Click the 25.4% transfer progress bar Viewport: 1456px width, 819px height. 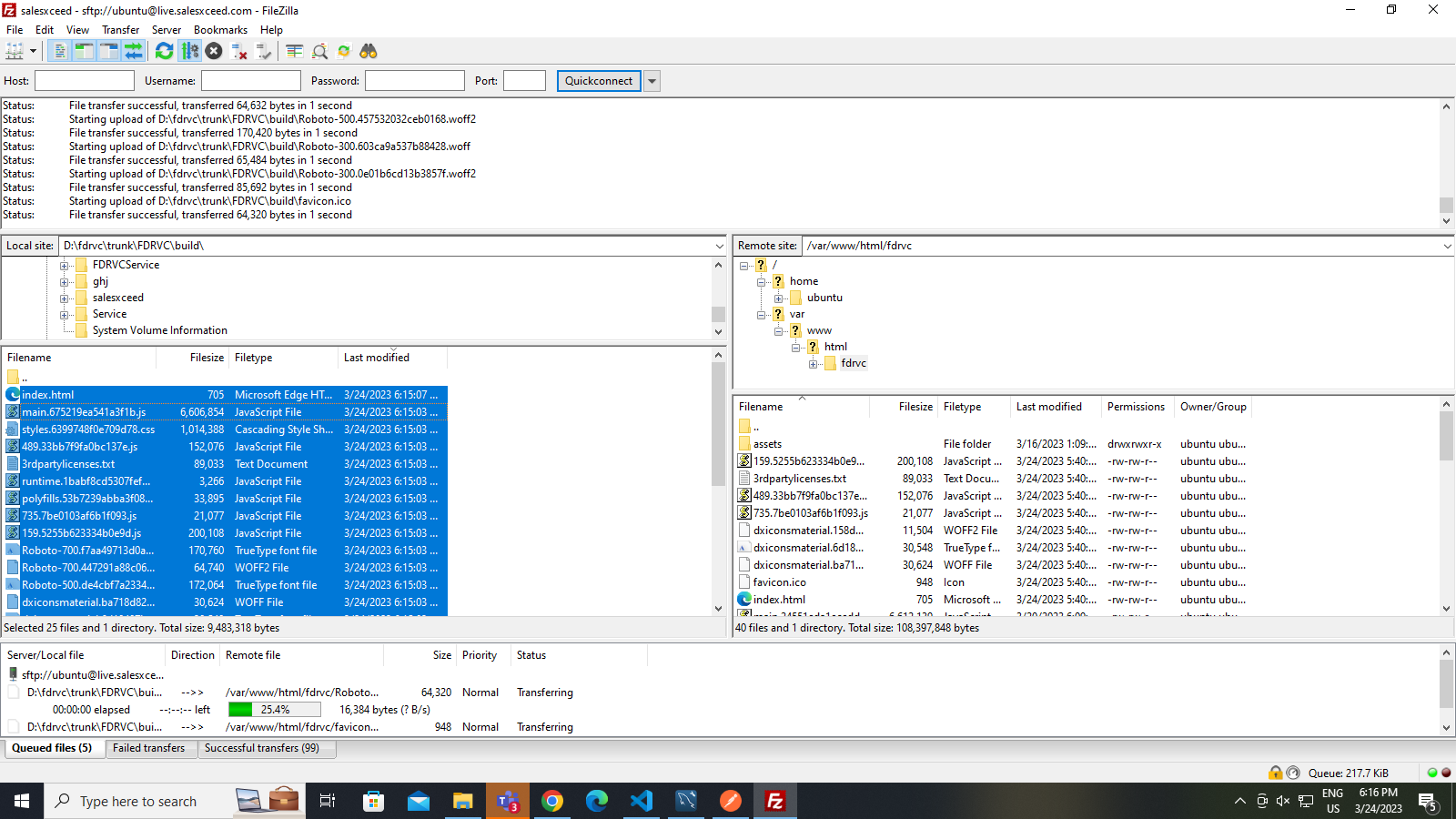(x=275, y=710)
